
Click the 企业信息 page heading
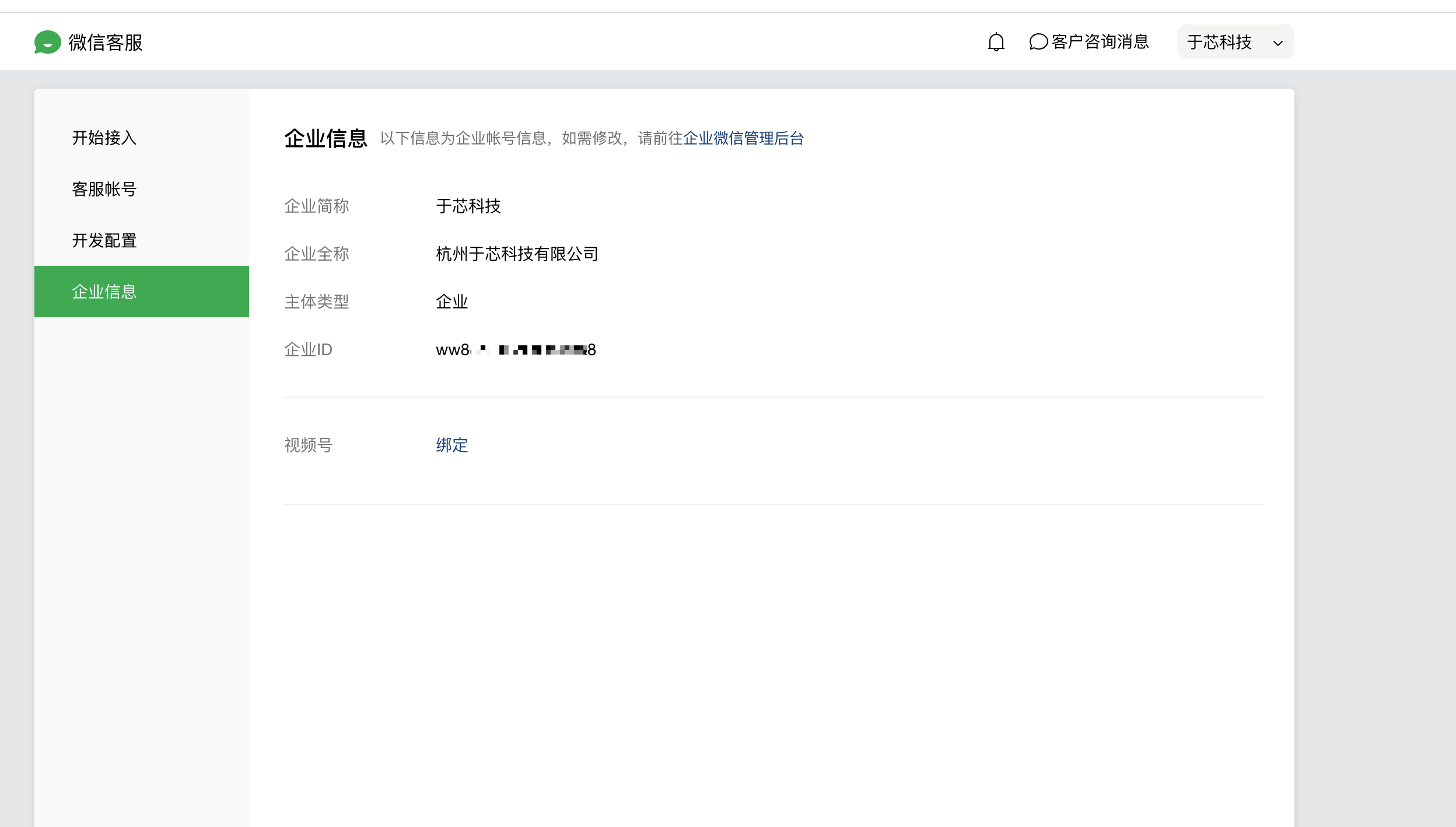[325, 138]
